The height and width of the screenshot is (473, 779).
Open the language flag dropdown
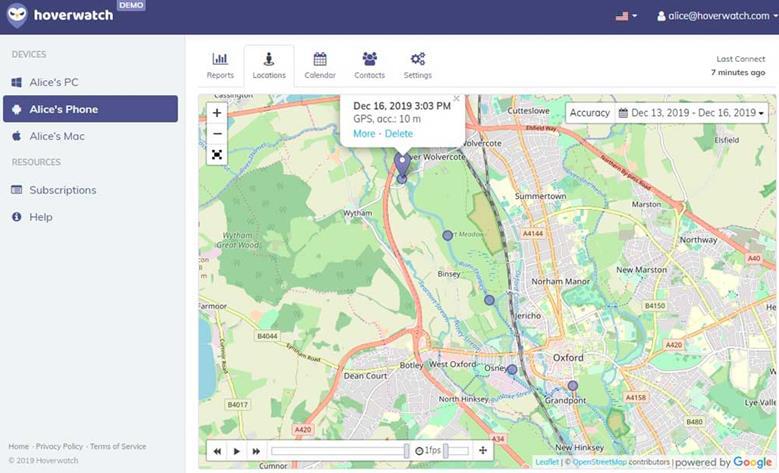pyautogui.click(x=627, y=16)
